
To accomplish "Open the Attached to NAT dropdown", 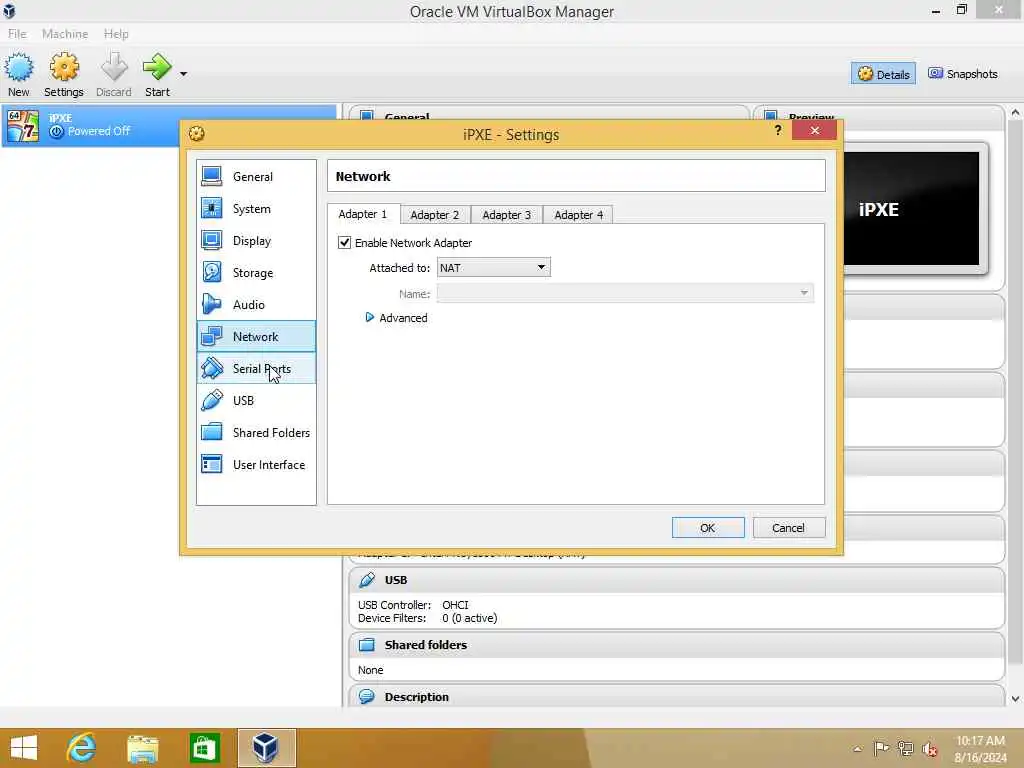I will click(494, 268).
